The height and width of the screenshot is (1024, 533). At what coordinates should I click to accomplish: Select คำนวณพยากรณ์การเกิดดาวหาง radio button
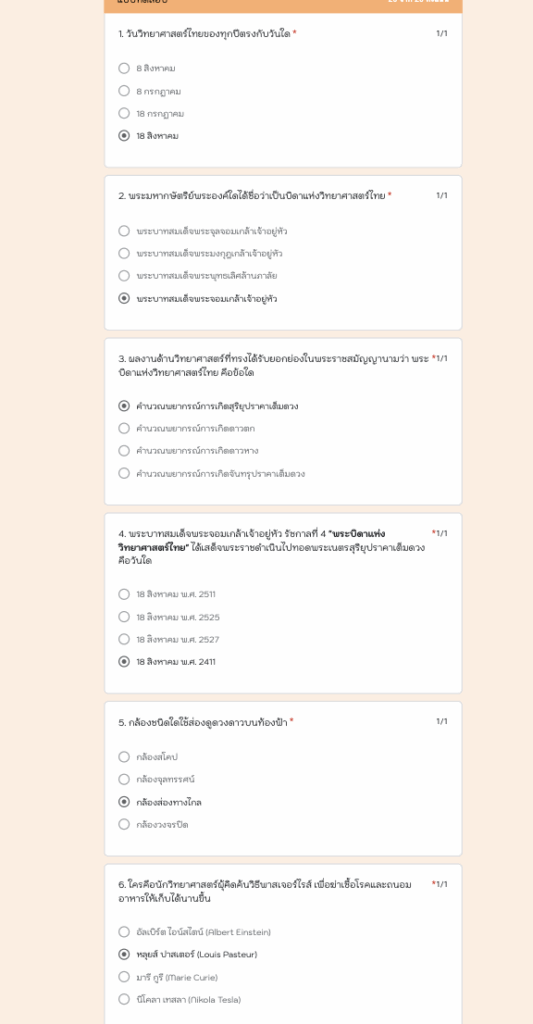(x=124, y=451)
